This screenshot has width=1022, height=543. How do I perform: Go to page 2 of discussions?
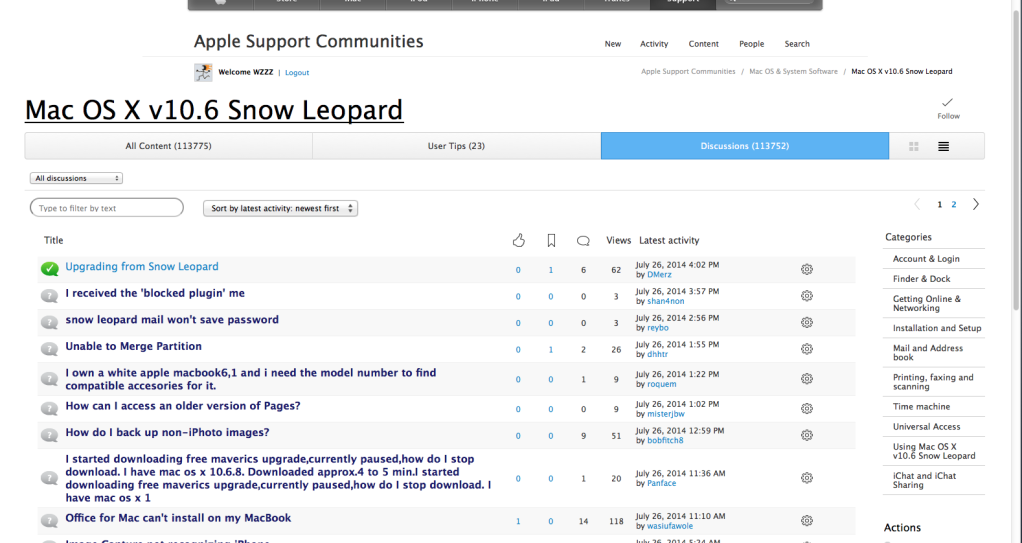954,205
